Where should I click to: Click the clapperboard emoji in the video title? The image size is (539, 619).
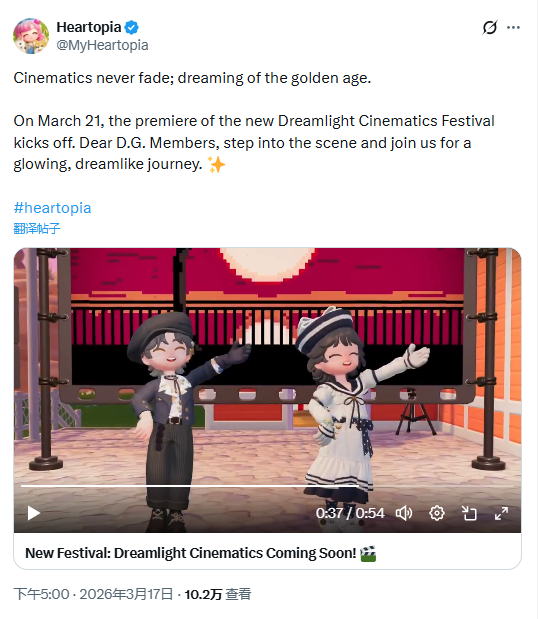[x=368, y=553]
